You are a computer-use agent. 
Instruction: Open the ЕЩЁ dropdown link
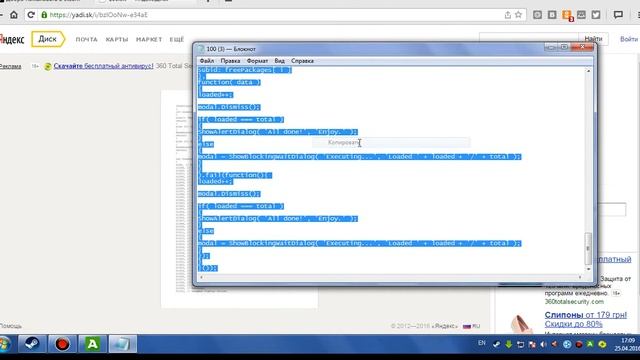click(x=177, y=40)
